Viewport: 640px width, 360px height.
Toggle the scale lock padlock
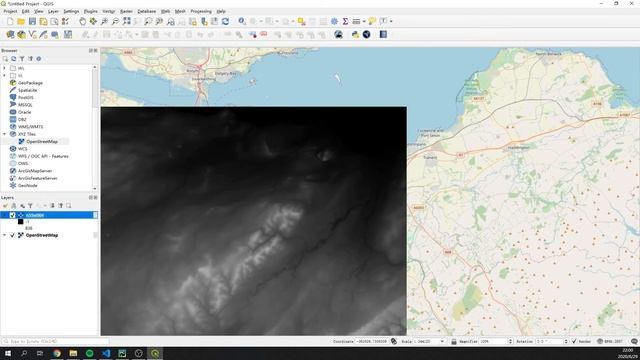[453, 341]
